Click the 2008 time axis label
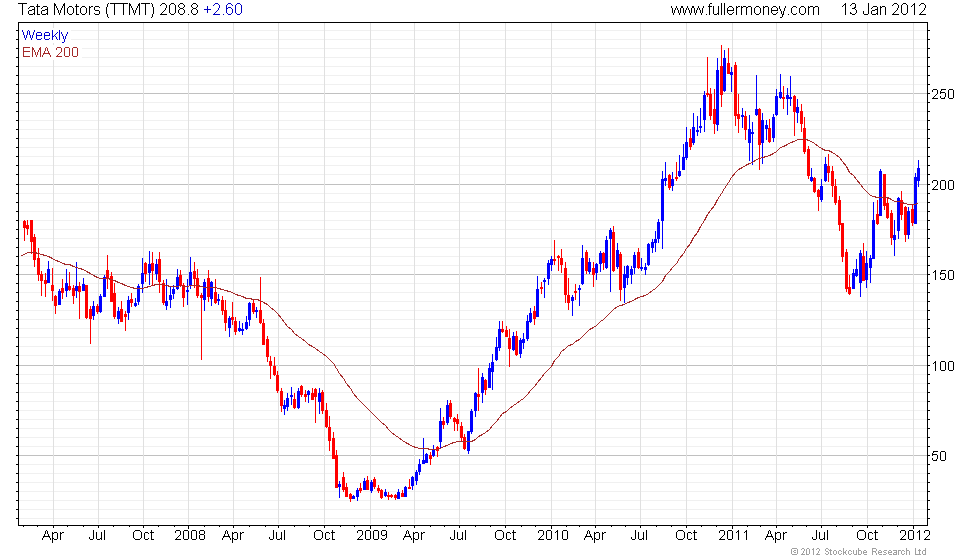The width and height of the screenshot is (980, 560). tap(190, 536)
